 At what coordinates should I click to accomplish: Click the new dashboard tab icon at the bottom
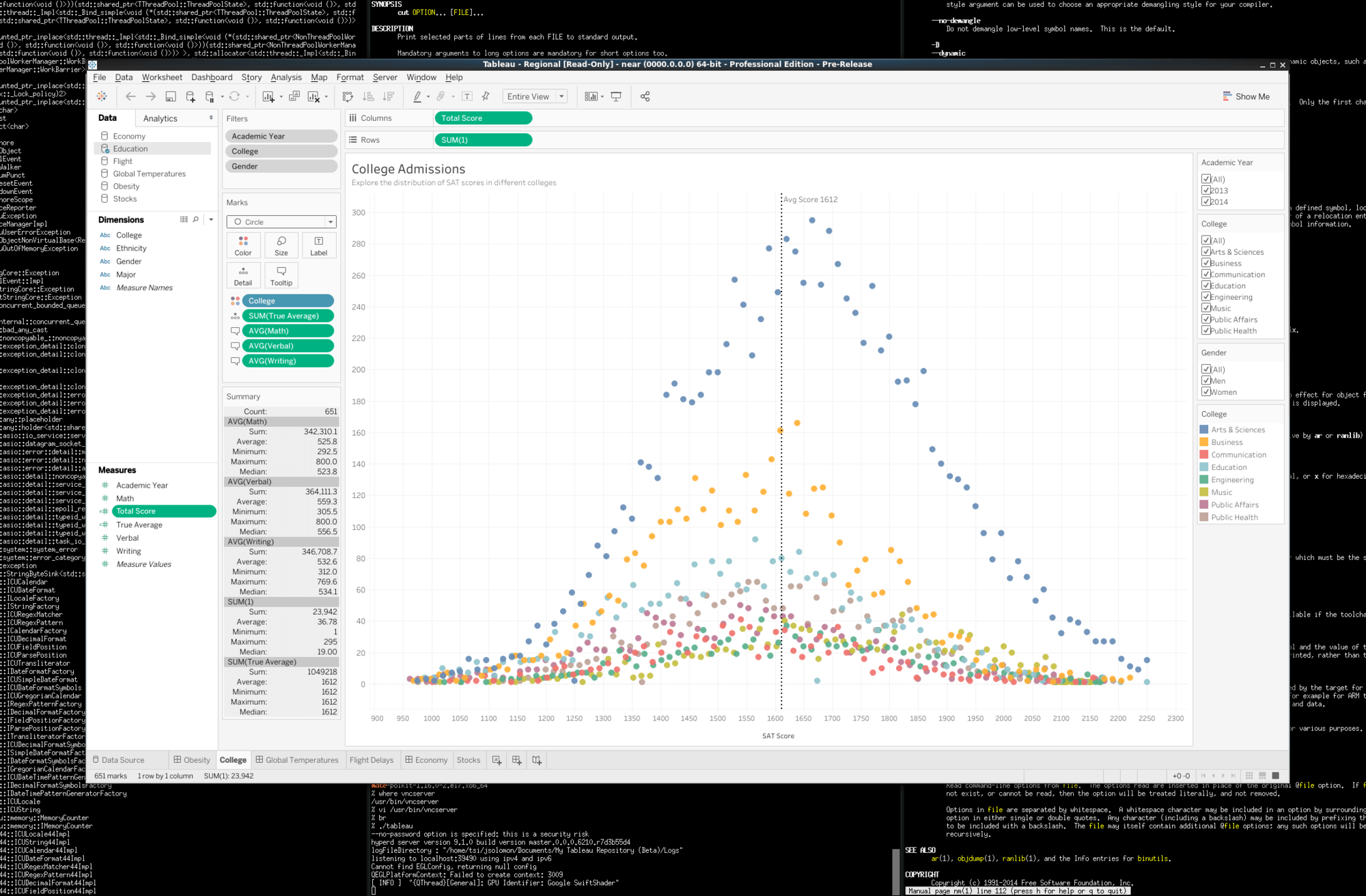(516, 759)
